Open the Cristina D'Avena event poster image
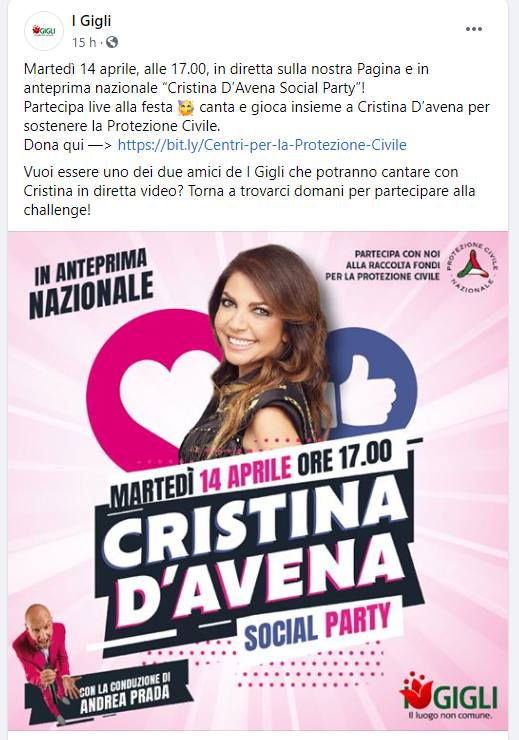This screenshot has width=519, height=740. (258, 481)
